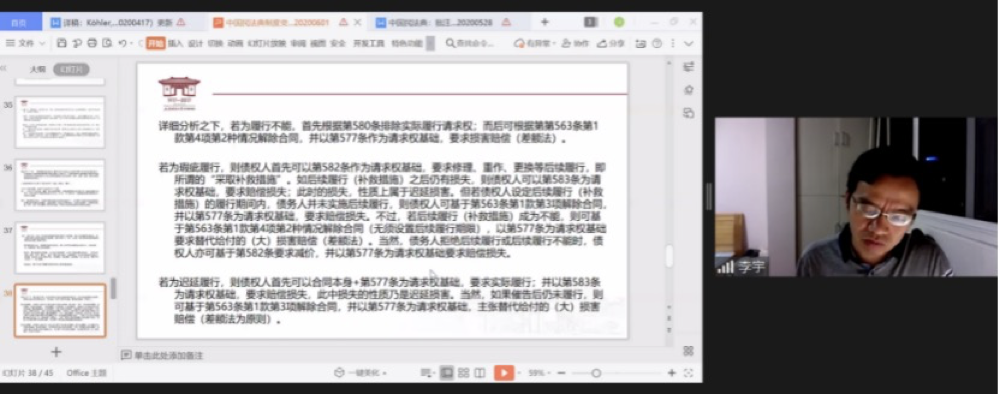Expand the 59% zoom level dropdown
Viewport: 1000px width, 394px height.
[x=539, y=373]
